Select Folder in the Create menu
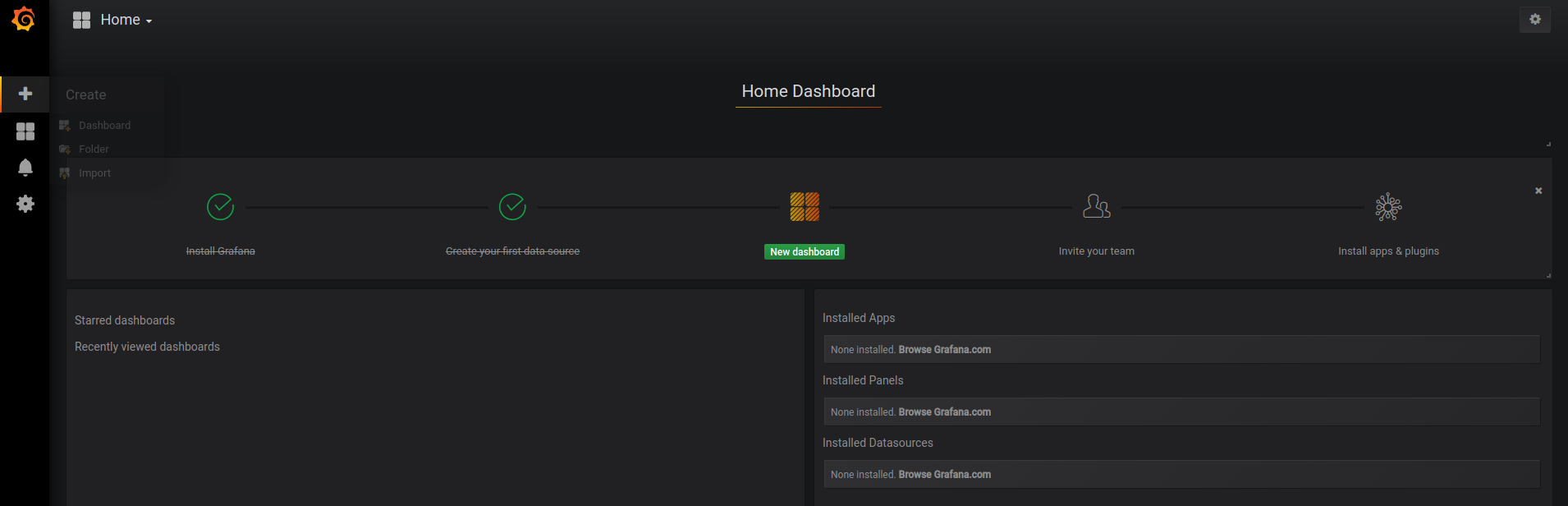 coord(94,149)
